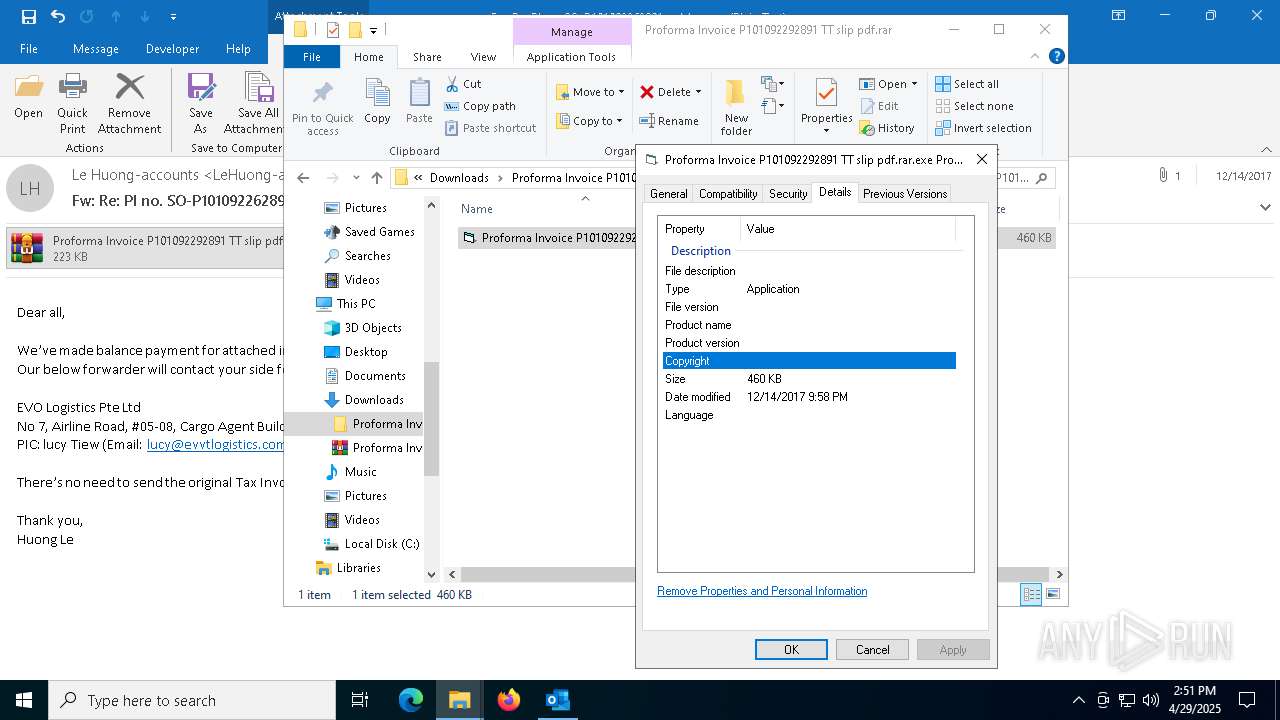This screenshot has width=1280, height=720.
Task: Open Firefox from the taskbar
Action: pyautogui.click(x=509, y=700)
